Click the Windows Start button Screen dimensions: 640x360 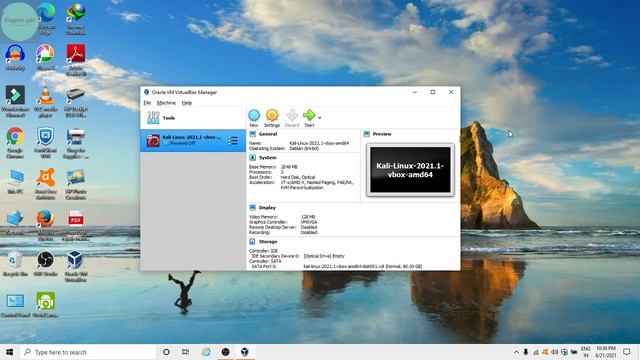coord(9,352)
